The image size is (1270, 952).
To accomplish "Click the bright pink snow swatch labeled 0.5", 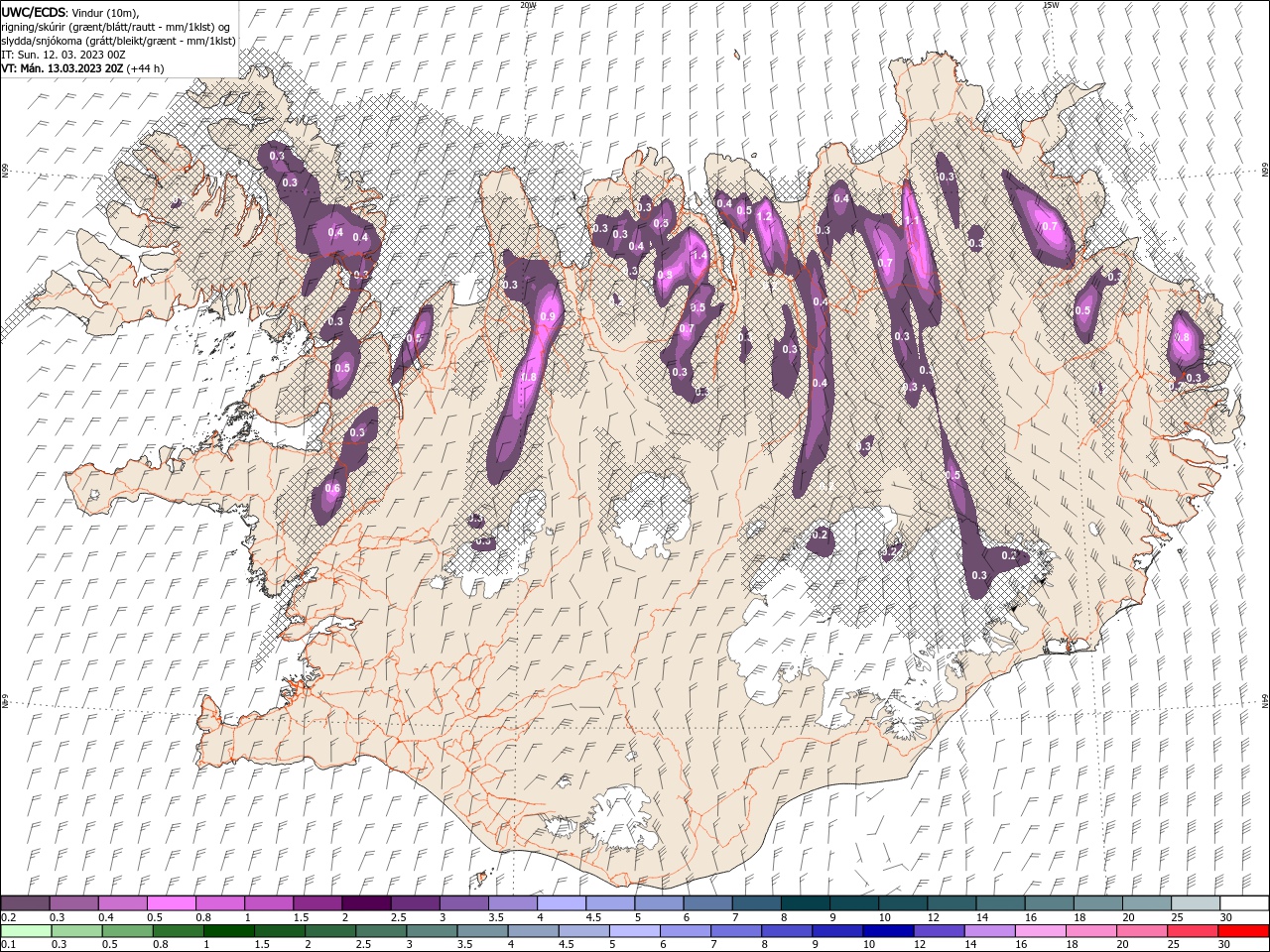I will 171,903.
